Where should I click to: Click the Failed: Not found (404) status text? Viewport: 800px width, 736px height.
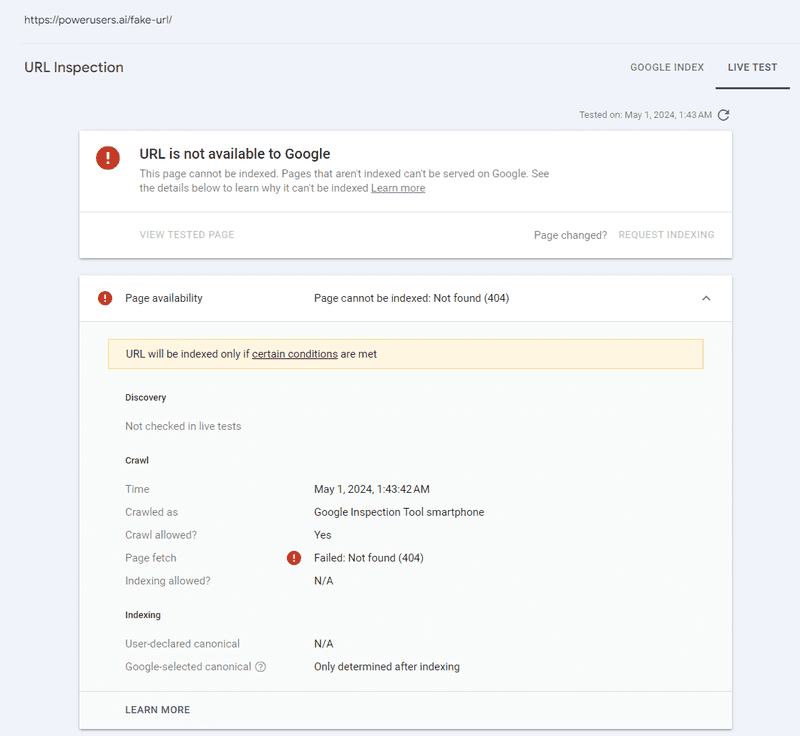[368, 558]
